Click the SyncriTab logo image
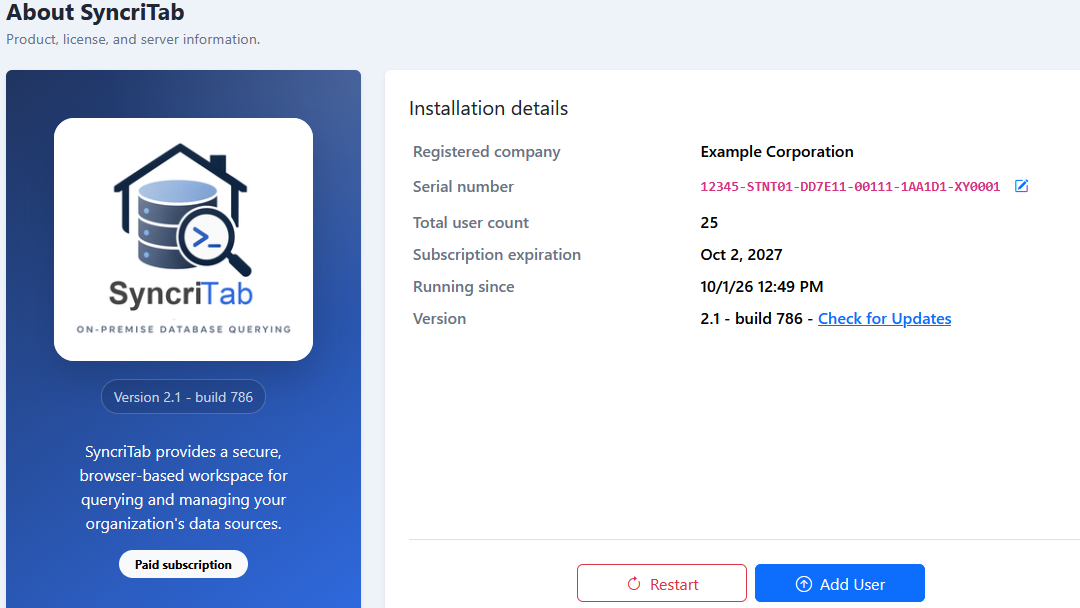1080x608 pixels. [x=183, y=239]
